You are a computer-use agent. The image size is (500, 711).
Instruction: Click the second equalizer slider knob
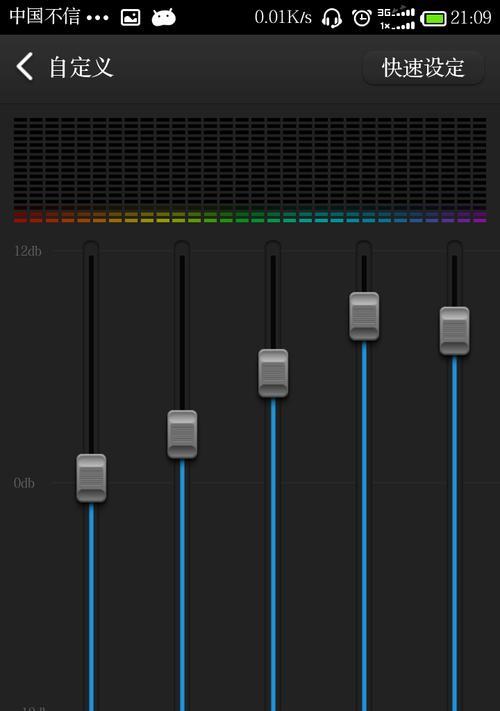(182, 434)
